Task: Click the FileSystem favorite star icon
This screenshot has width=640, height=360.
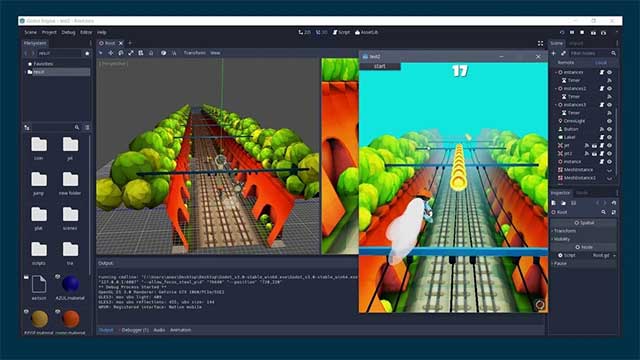Action: [87, 53]
